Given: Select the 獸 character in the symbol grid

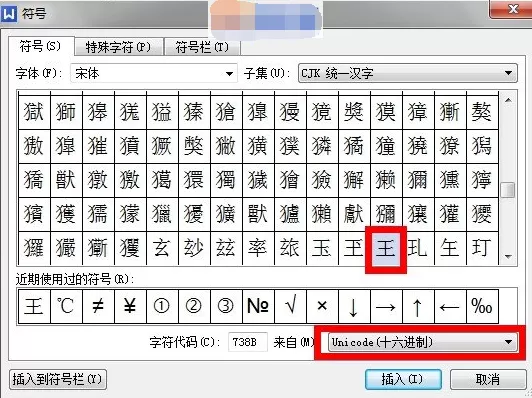Looking at the screenshot, I should (258, 214).
